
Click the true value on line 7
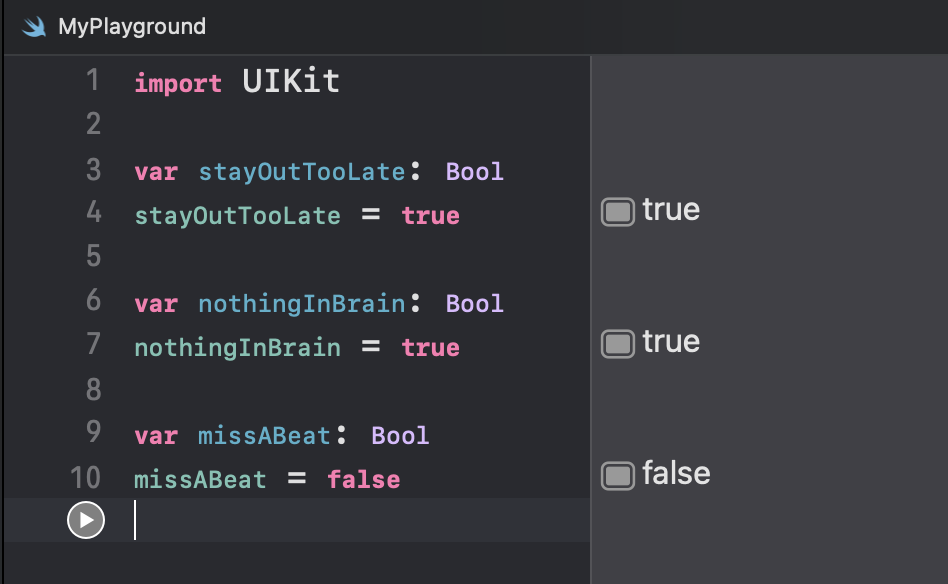[430, 348]
